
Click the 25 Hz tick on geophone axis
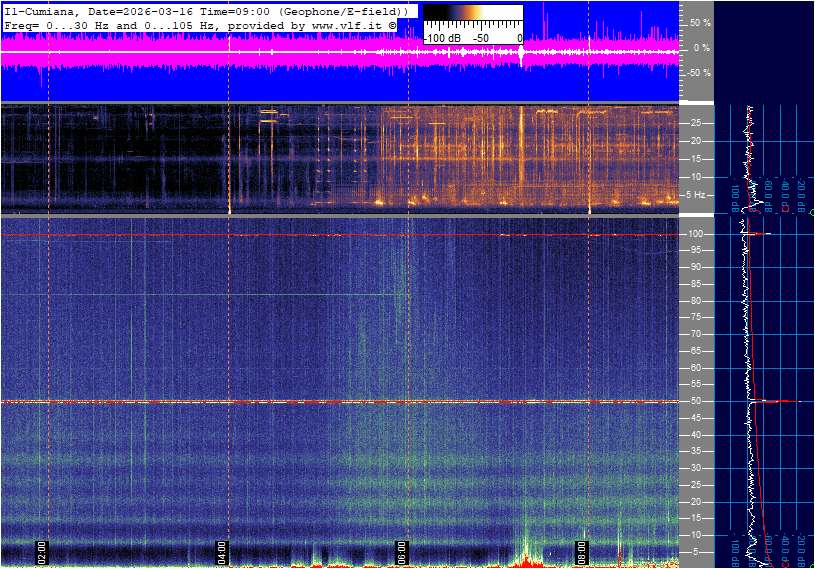click(x=696, y=123)
